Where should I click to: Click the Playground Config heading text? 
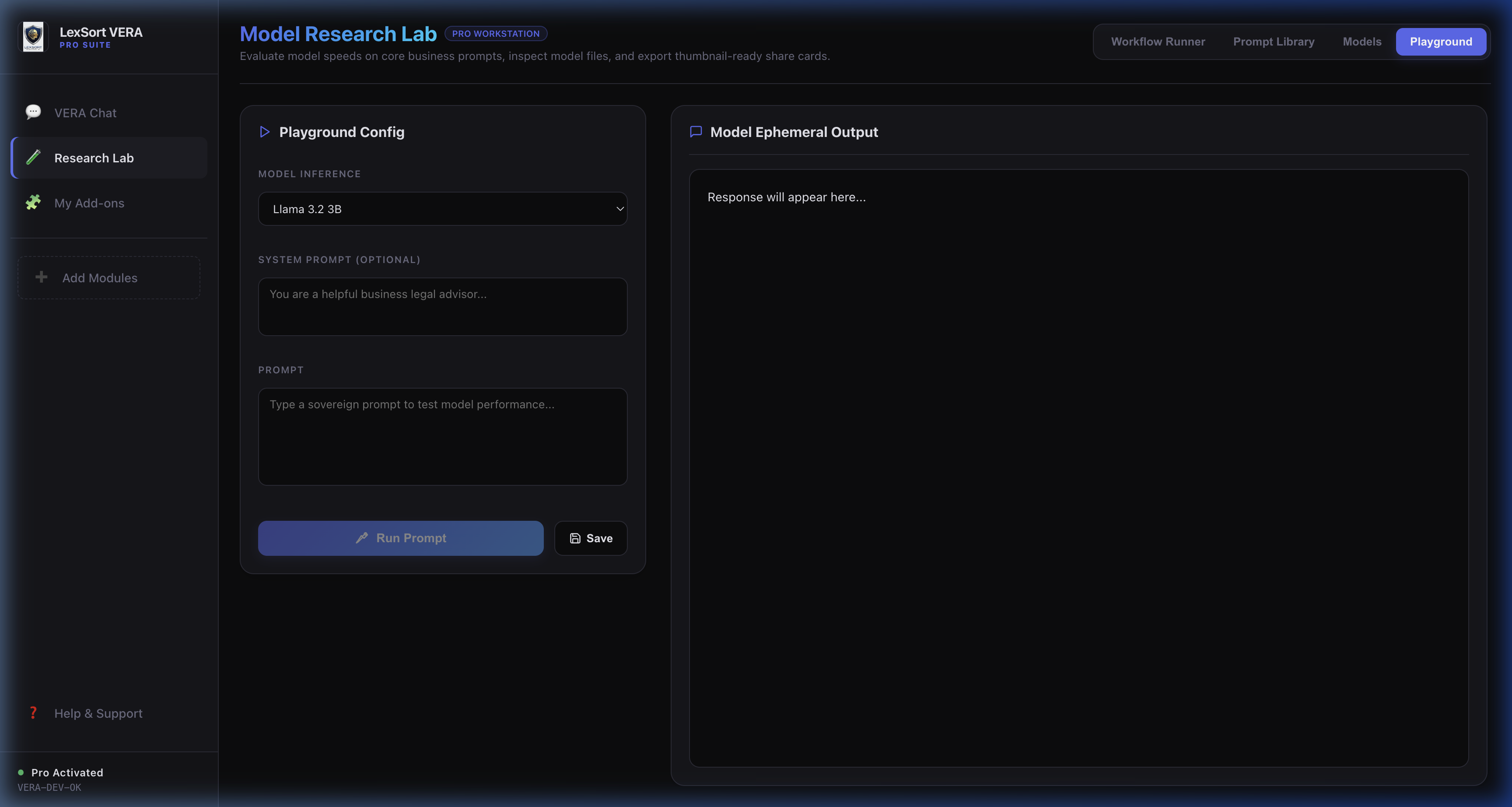(342, 132)
